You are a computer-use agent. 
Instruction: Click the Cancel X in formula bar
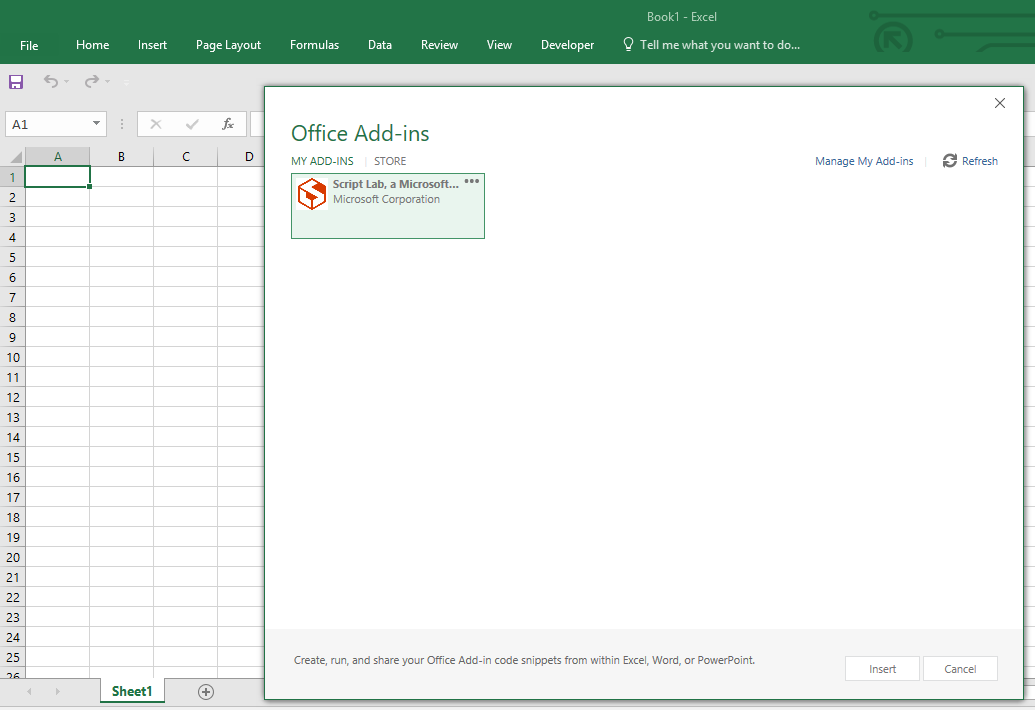pyautogui.click(x=156, y=123)
